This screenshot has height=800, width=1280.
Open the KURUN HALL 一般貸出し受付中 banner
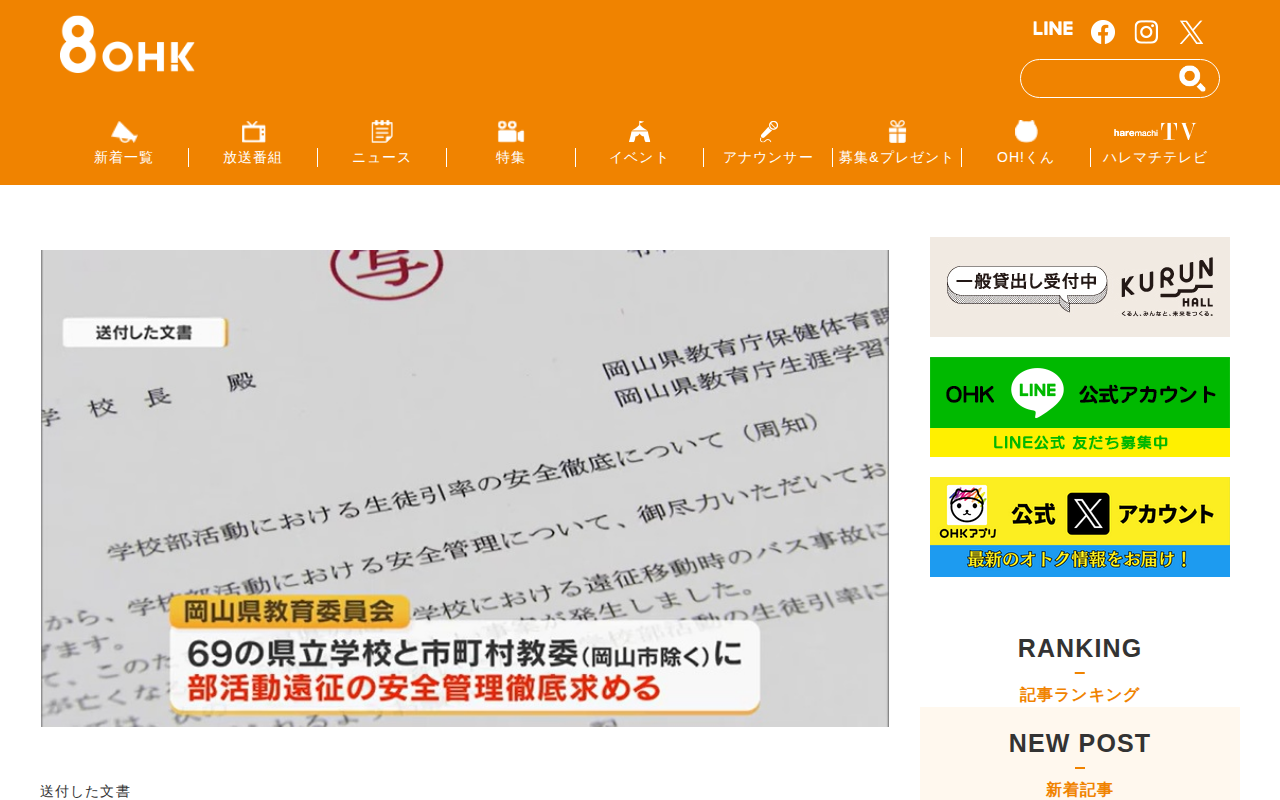[x=1080, y=287]
